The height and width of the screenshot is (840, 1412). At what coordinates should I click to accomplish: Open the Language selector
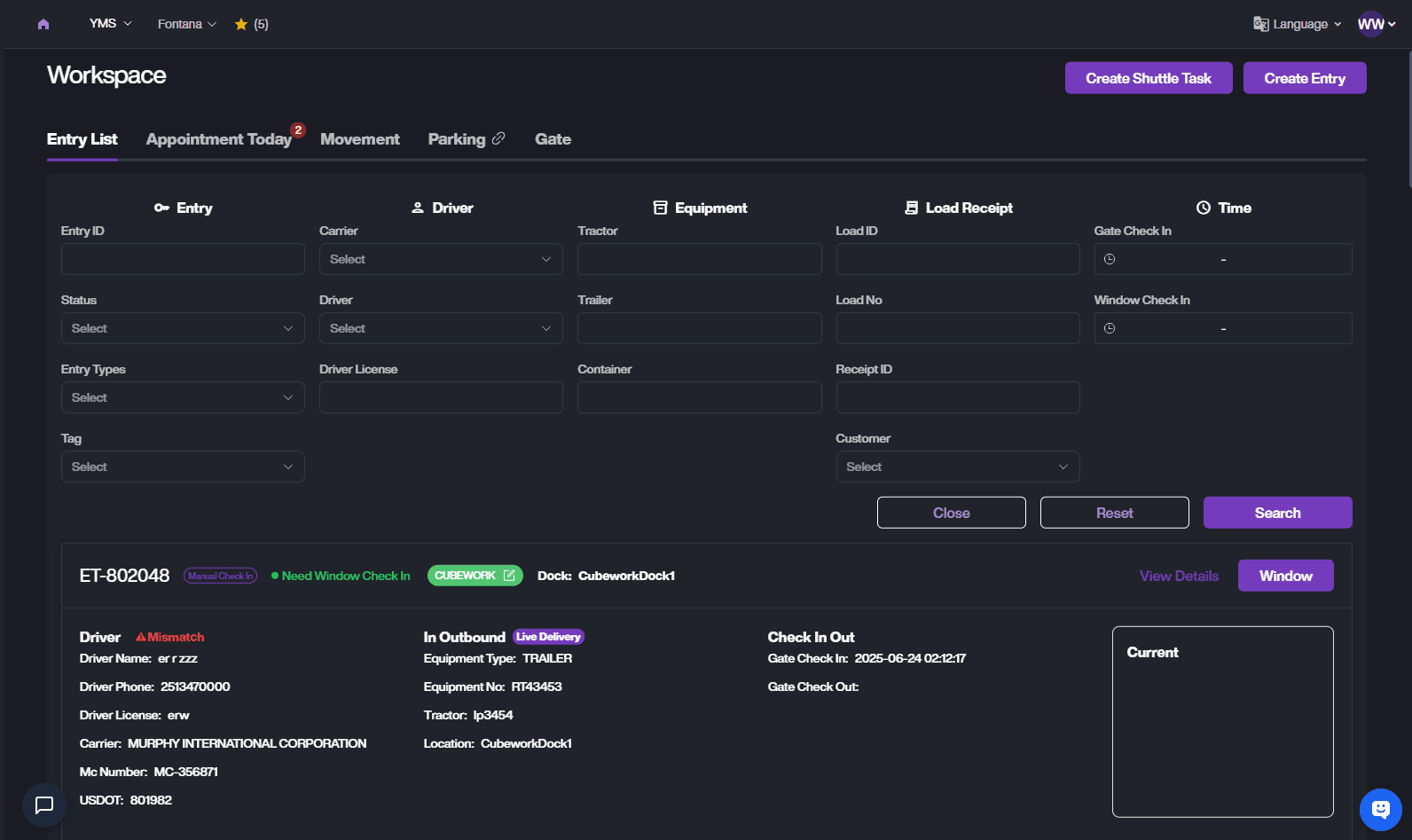pos(1297,24)
